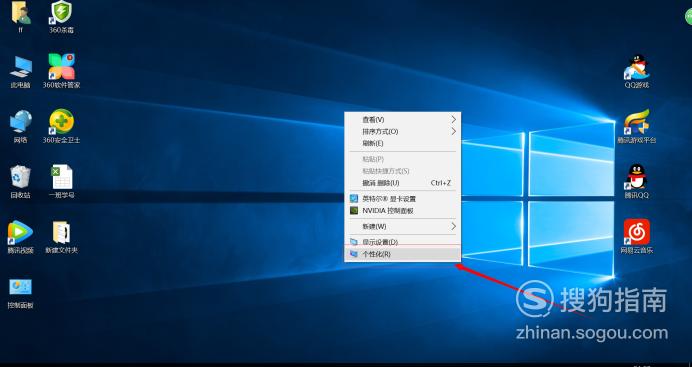Viewport: 692px width, 367px height.
Task: Click the greyed 粘贴(P) menu entry
Action: tap(402, 159)
